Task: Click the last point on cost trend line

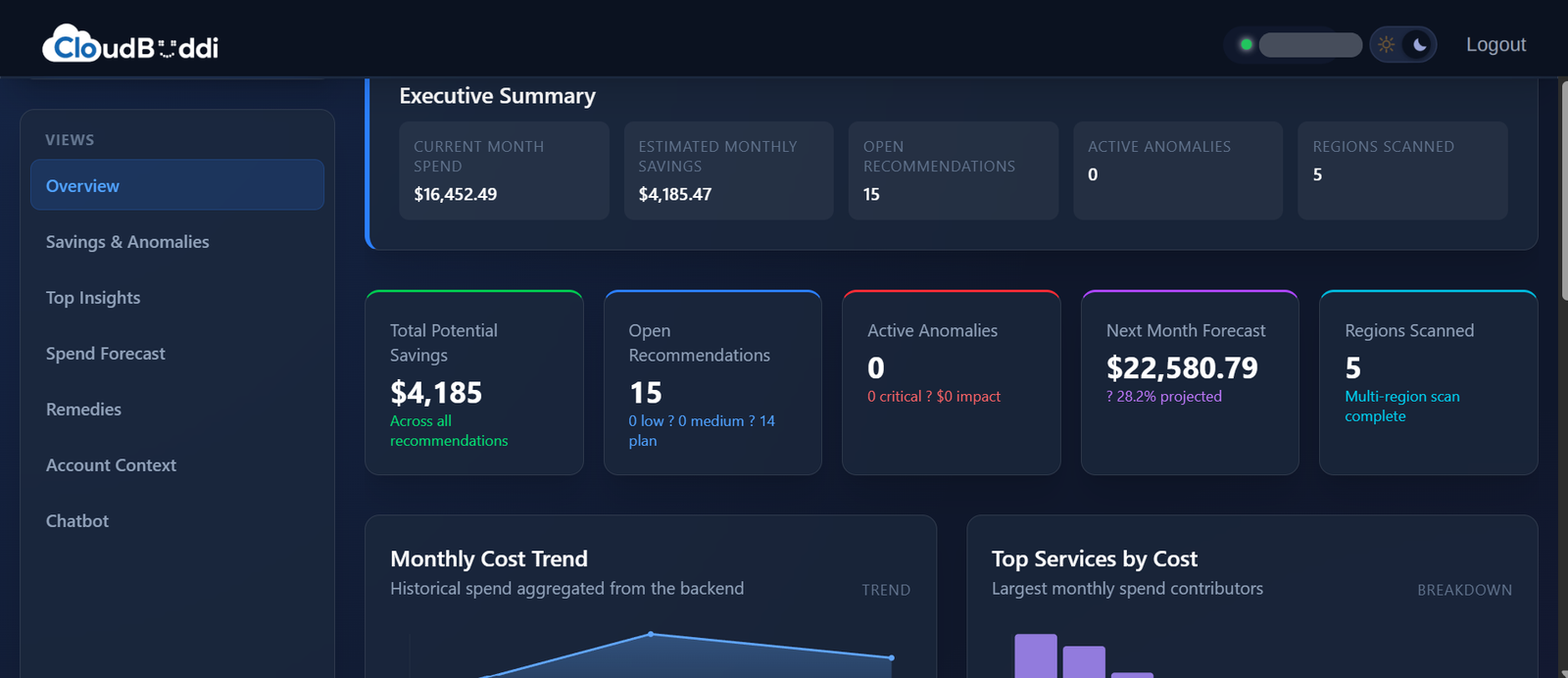Action: click(891, 657)
